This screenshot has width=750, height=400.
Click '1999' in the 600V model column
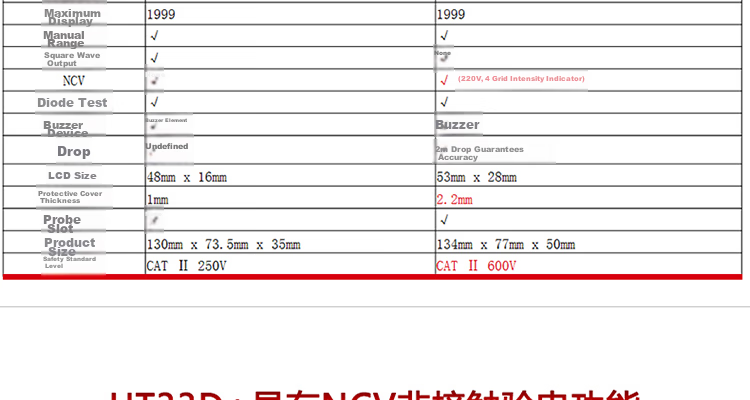coord(451,14)
